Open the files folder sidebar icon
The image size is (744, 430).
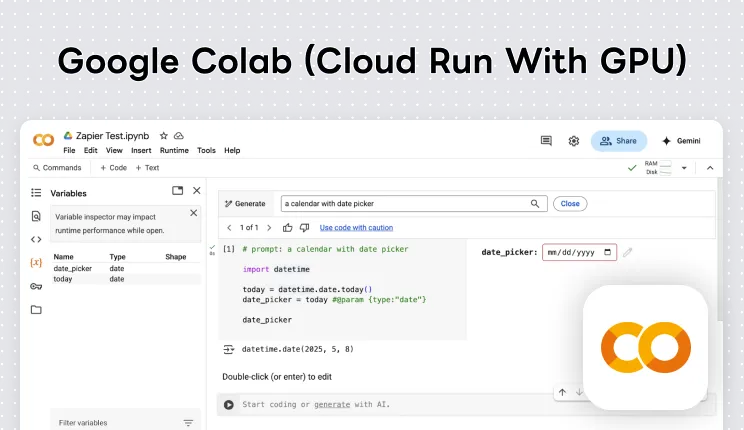pos(36,309)
